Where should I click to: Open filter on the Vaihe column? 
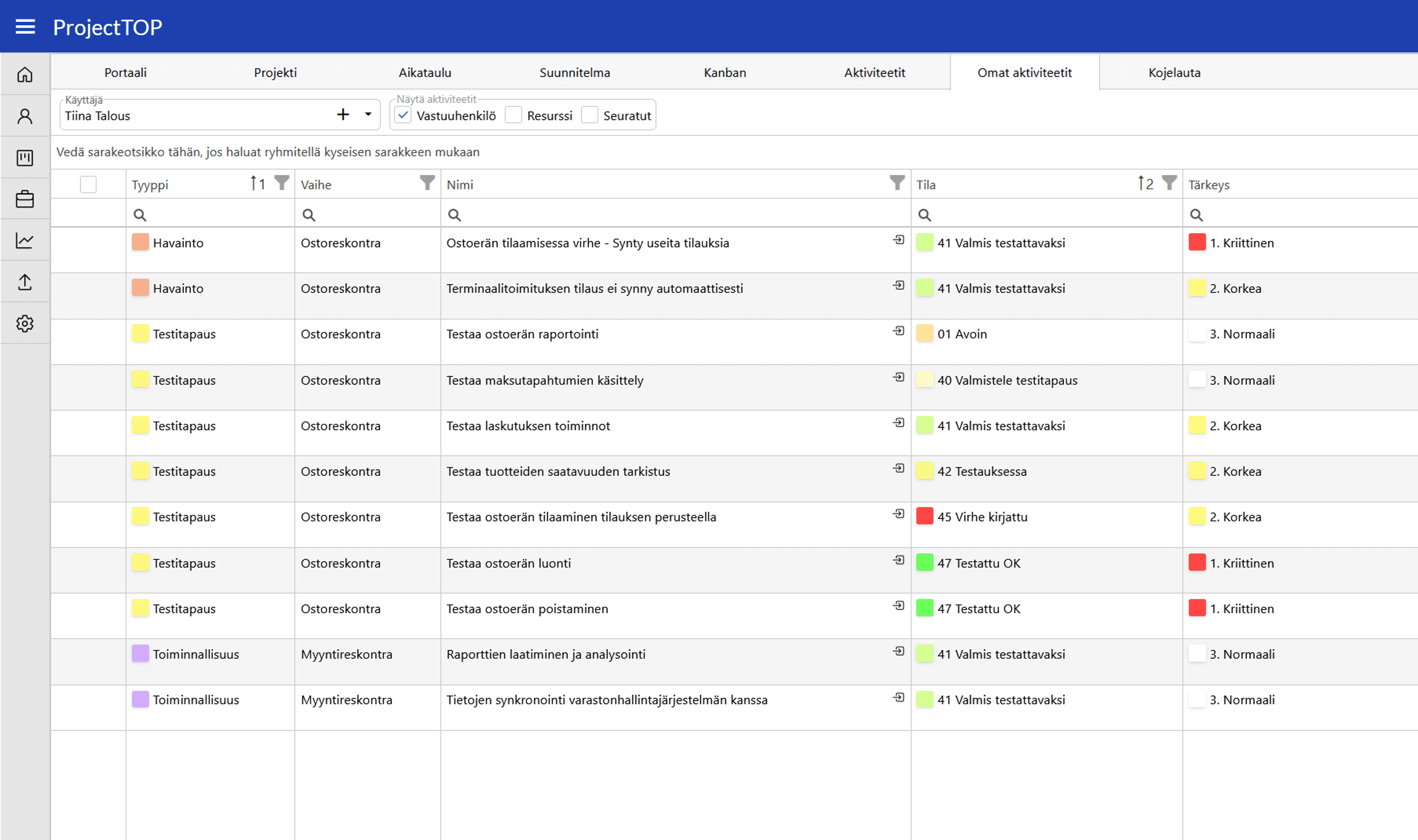(427, 183)
